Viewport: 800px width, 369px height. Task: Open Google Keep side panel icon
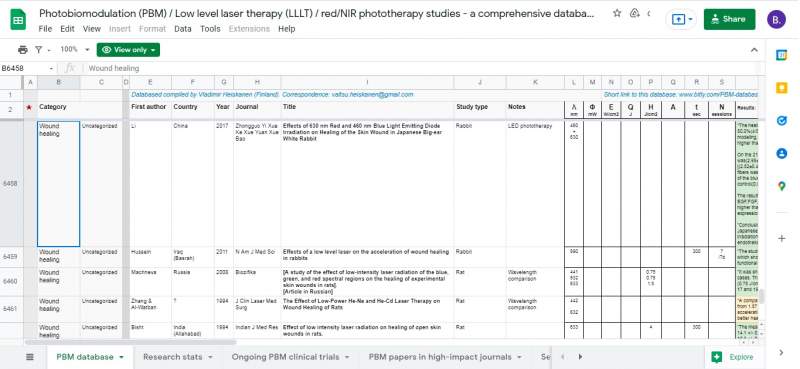pyautogui.click(x=781, y=88)
